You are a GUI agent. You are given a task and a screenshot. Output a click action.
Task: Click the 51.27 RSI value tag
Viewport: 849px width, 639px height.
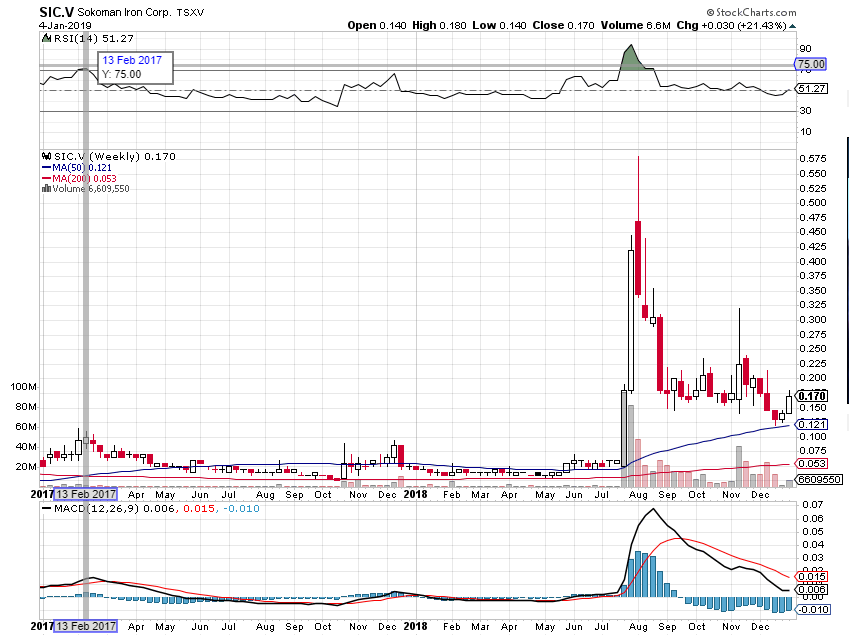pyautogui.click(x=812, y=88)
